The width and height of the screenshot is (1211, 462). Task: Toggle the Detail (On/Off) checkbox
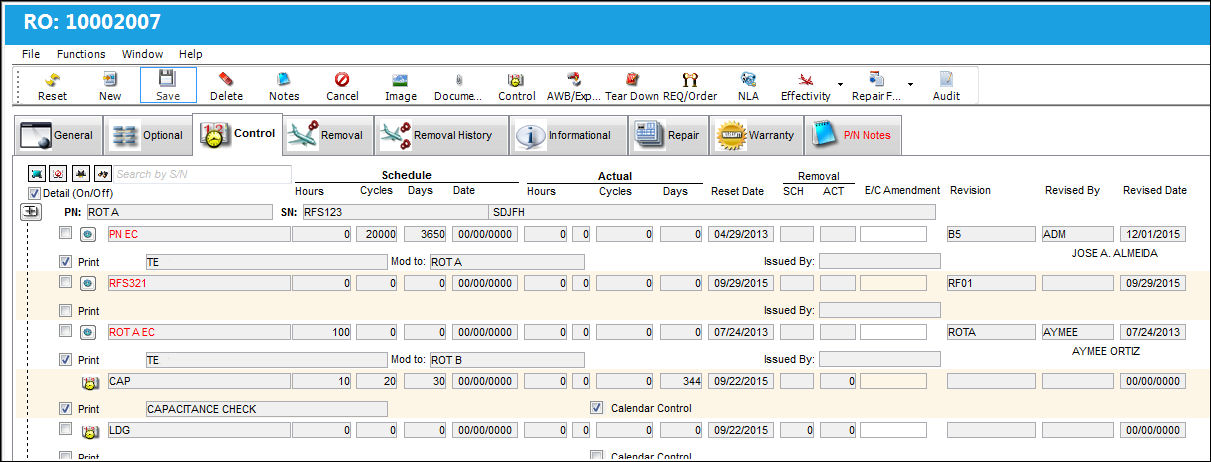(34, 193)
